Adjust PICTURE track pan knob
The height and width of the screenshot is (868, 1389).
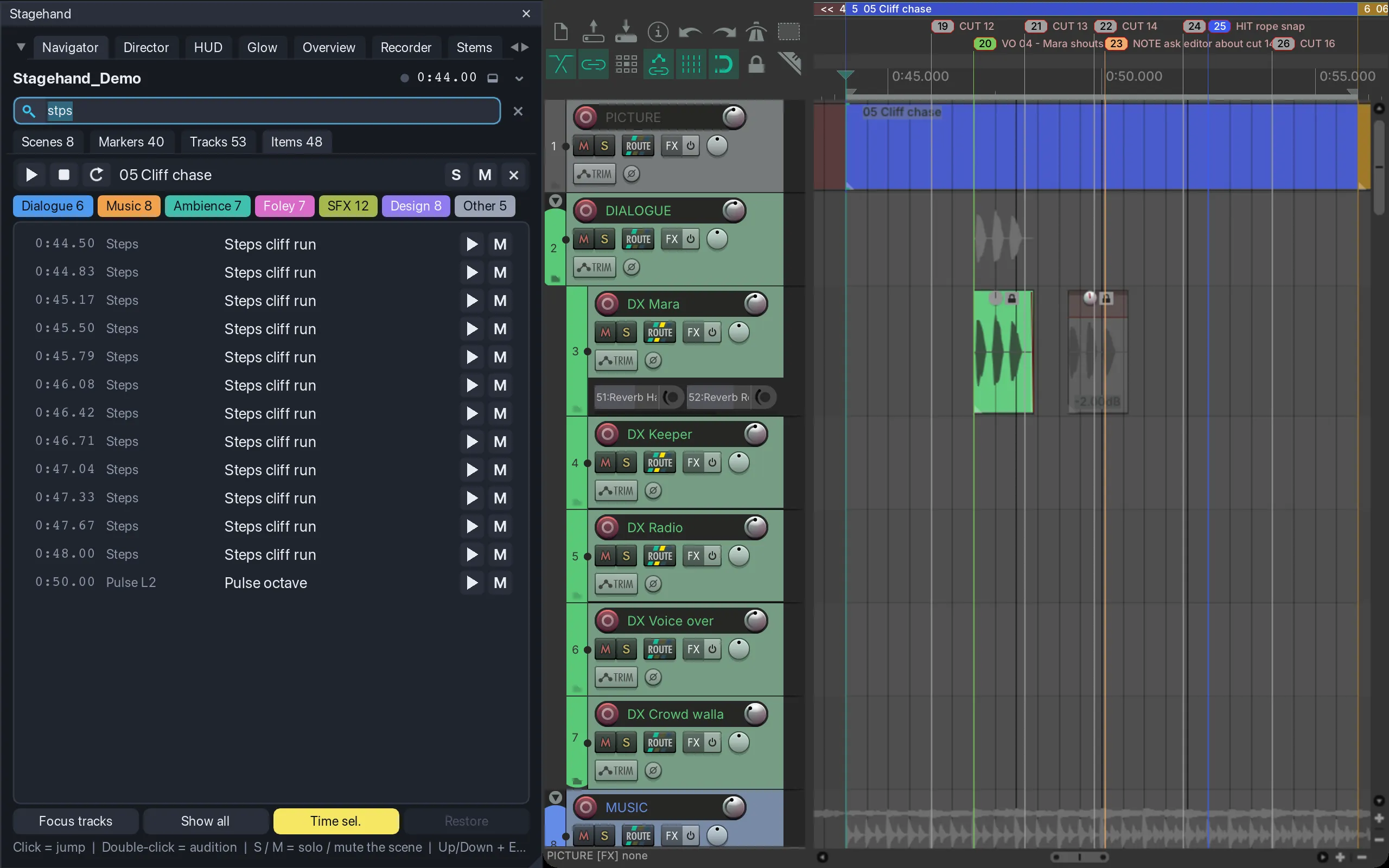[717, 146]
